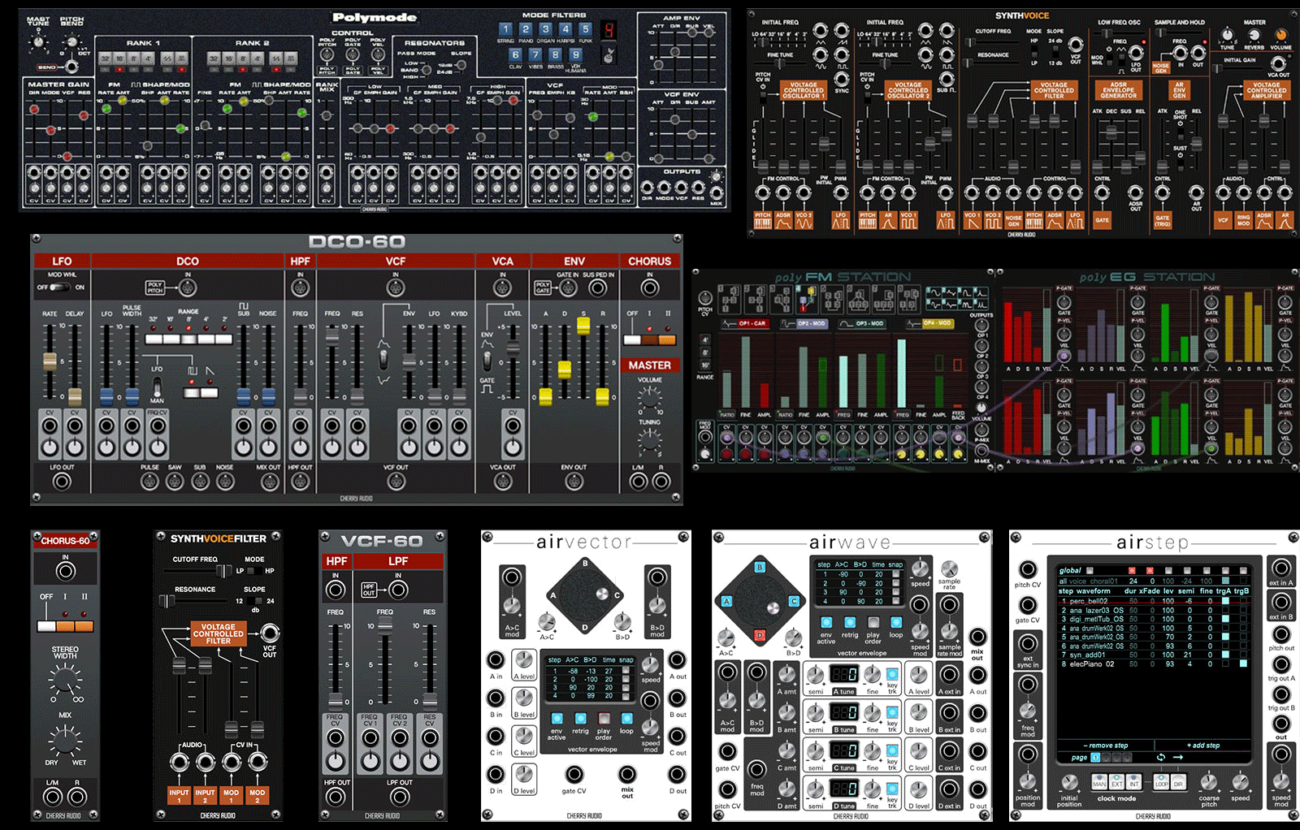Click '+ add step' in airstep

pyautogui.click(x=1202, y=745)
